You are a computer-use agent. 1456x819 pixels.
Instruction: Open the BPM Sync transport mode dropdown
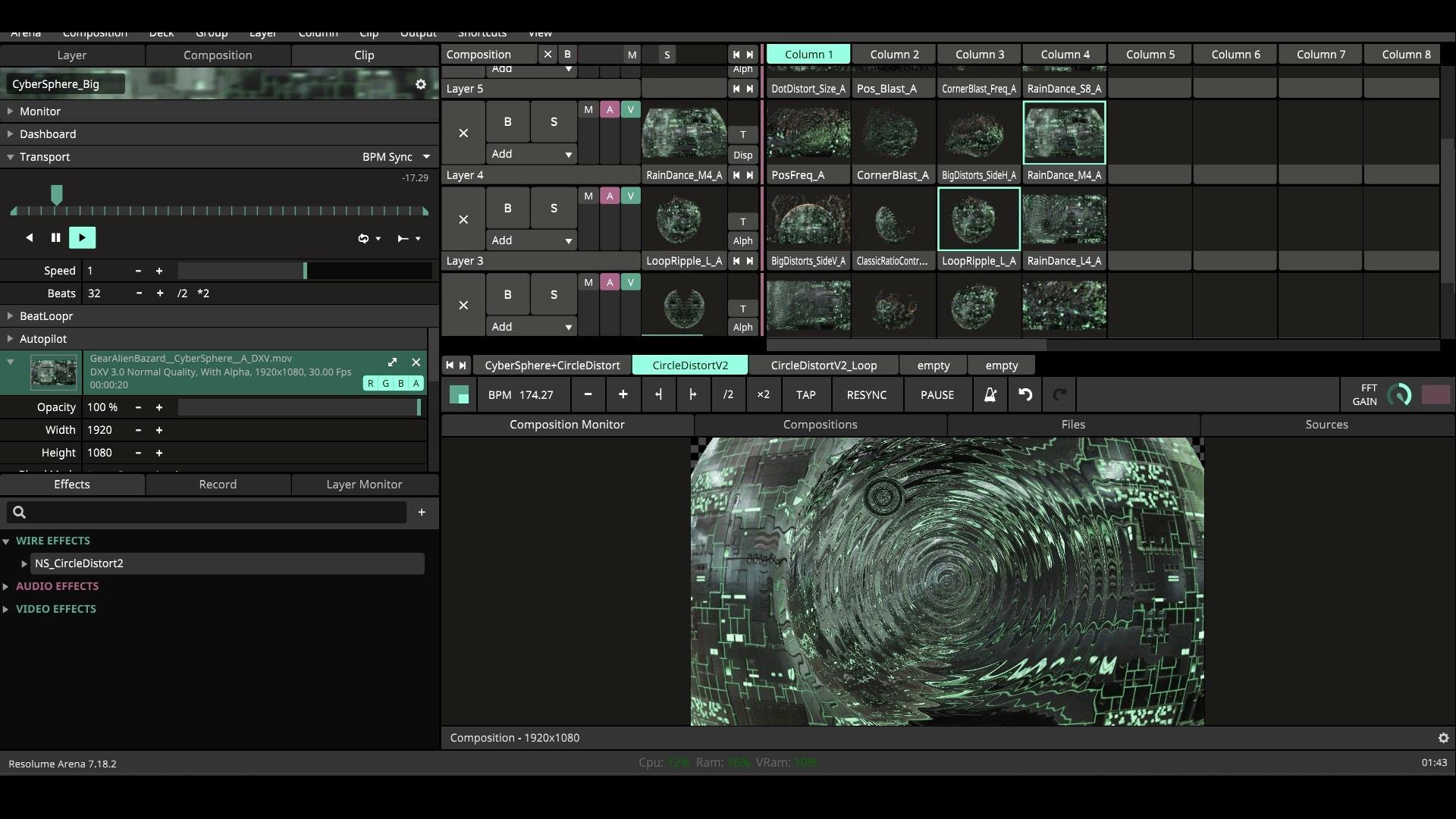(396, 157)
